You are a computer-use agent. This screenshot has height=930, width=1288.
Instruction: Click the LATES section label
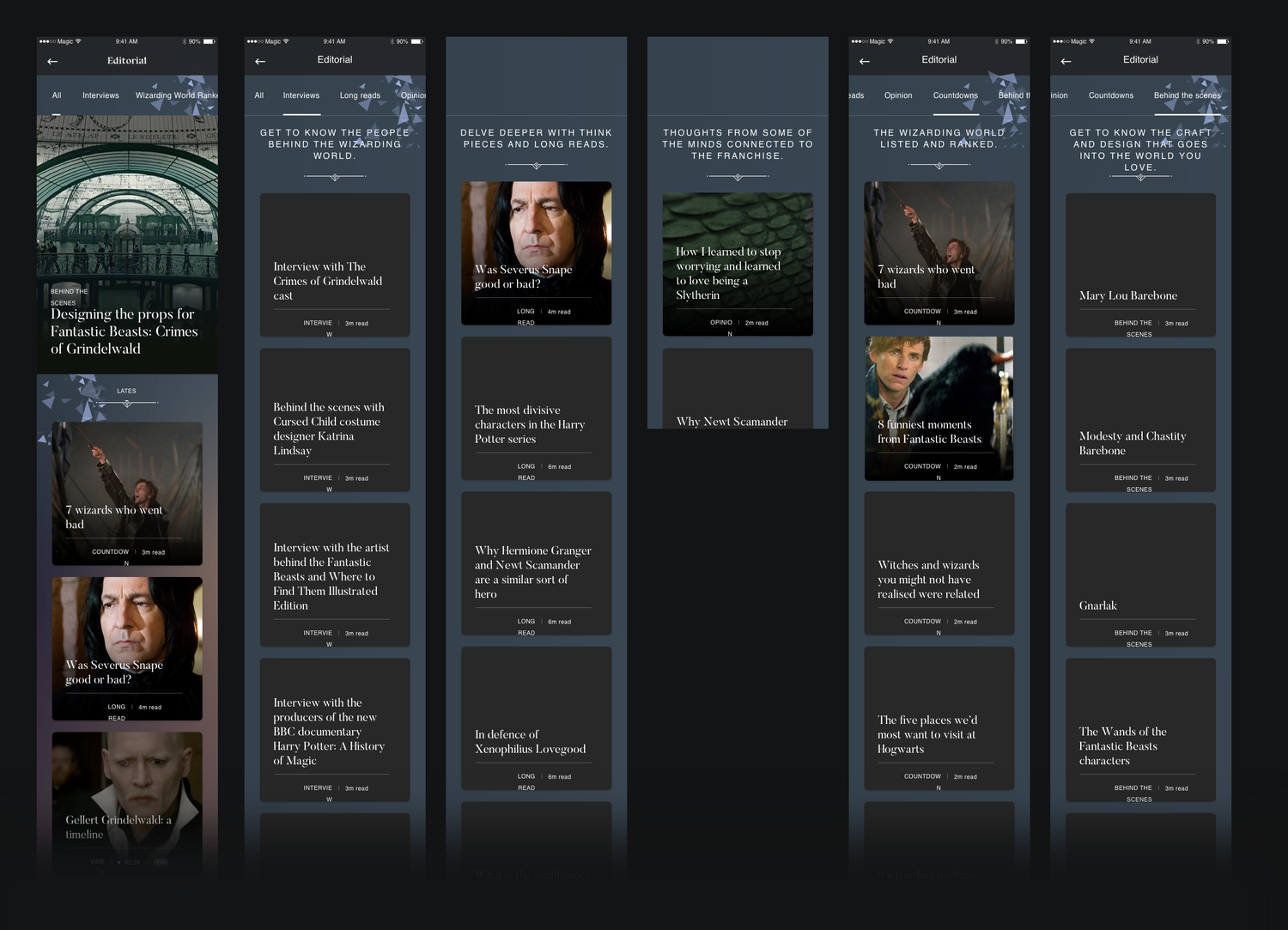tap(126, 391)
